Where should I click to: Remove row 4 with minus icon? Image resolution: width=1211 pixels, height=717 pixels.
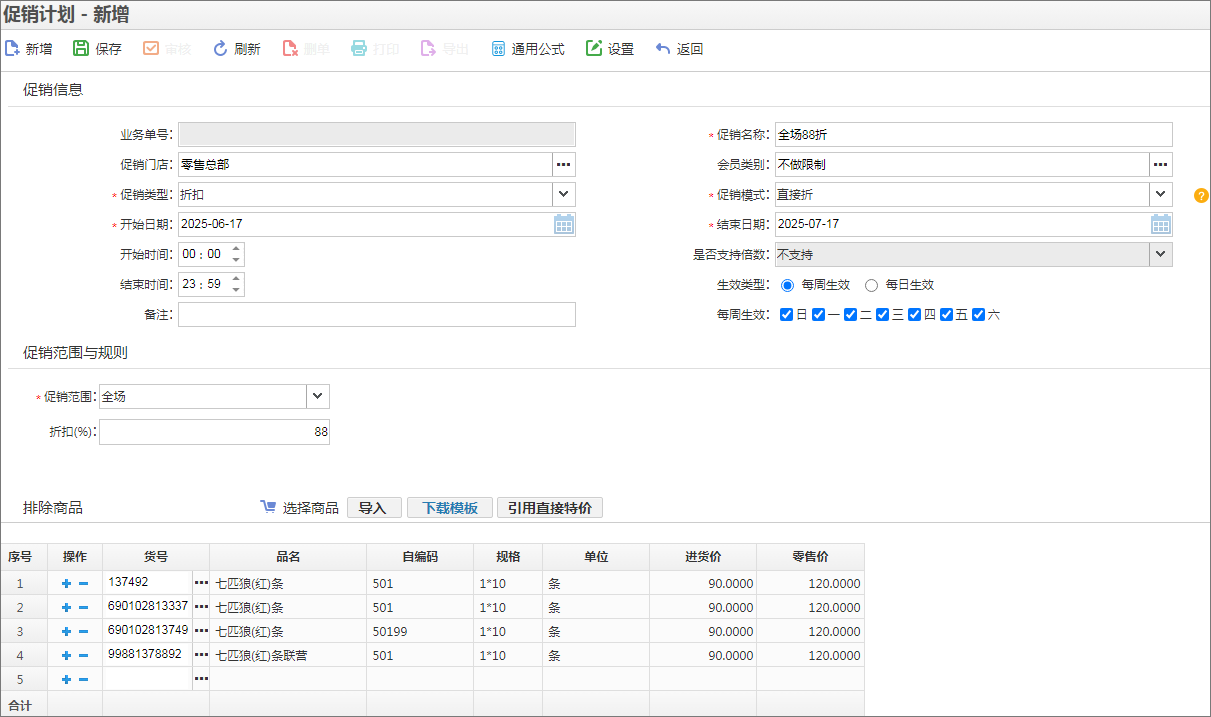pos(84,655)
